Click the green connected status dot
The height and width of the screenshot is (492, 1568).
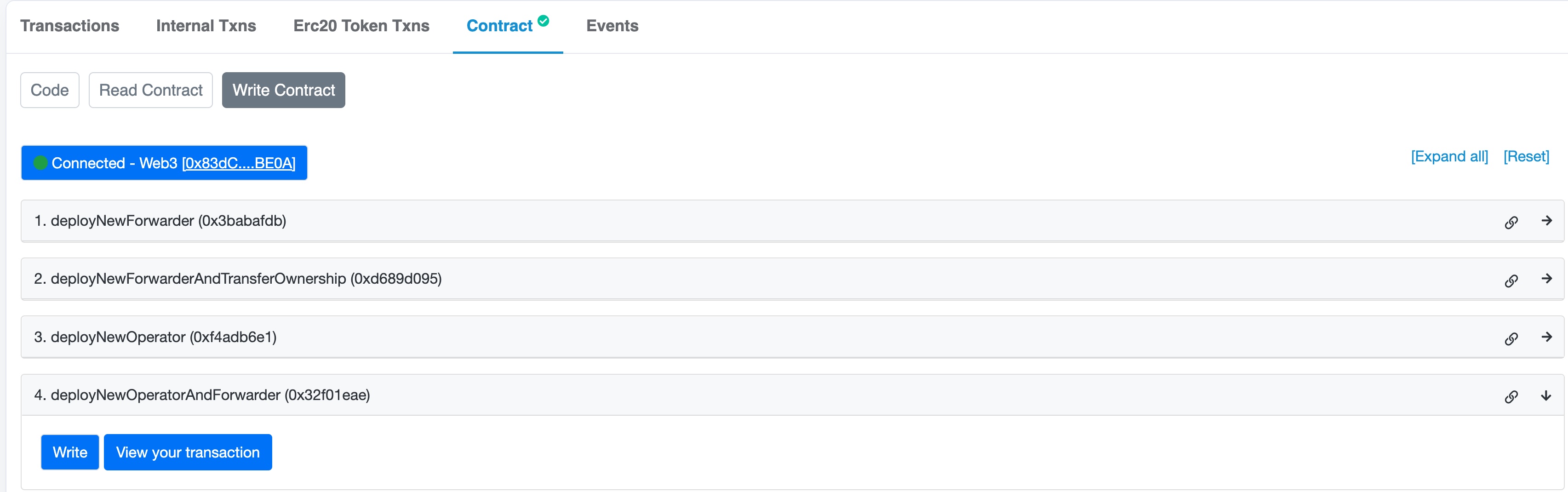(x=40, y=163)
